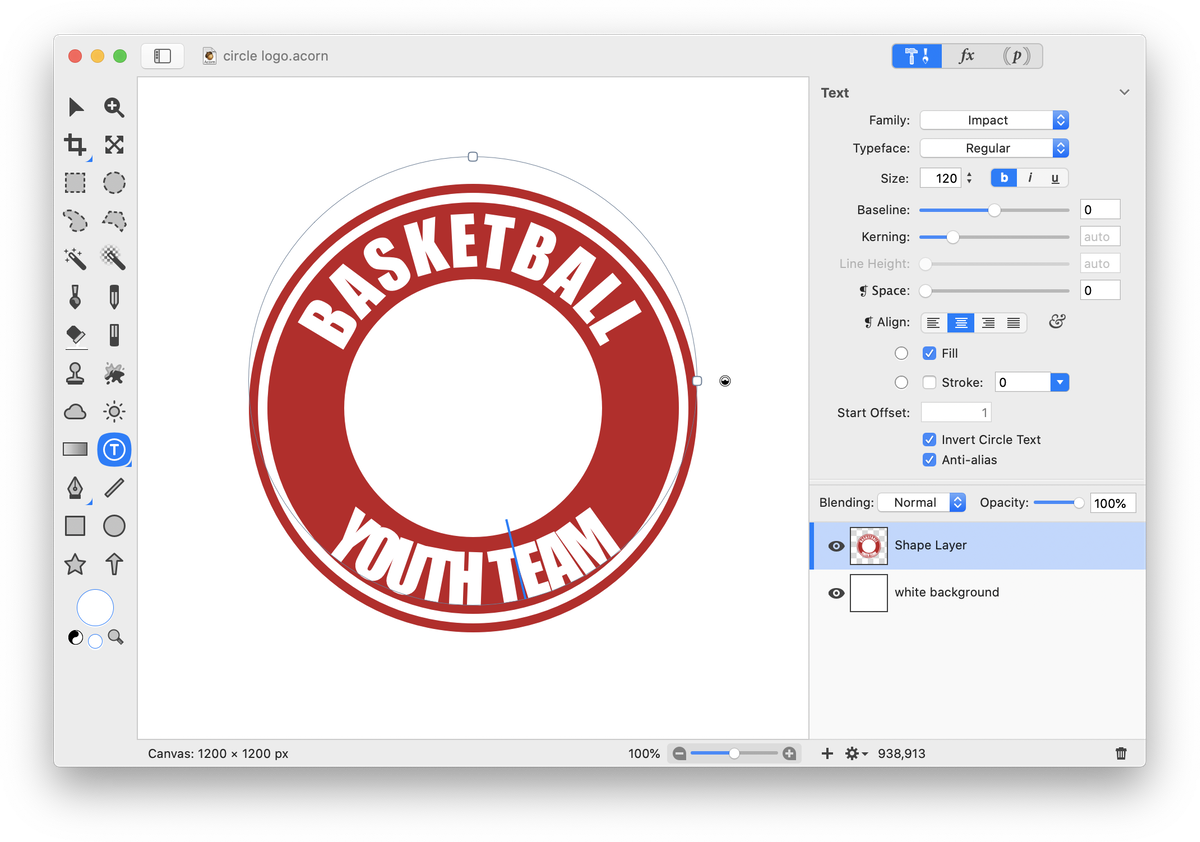Add a new layer with plus button

pos(827,753)
